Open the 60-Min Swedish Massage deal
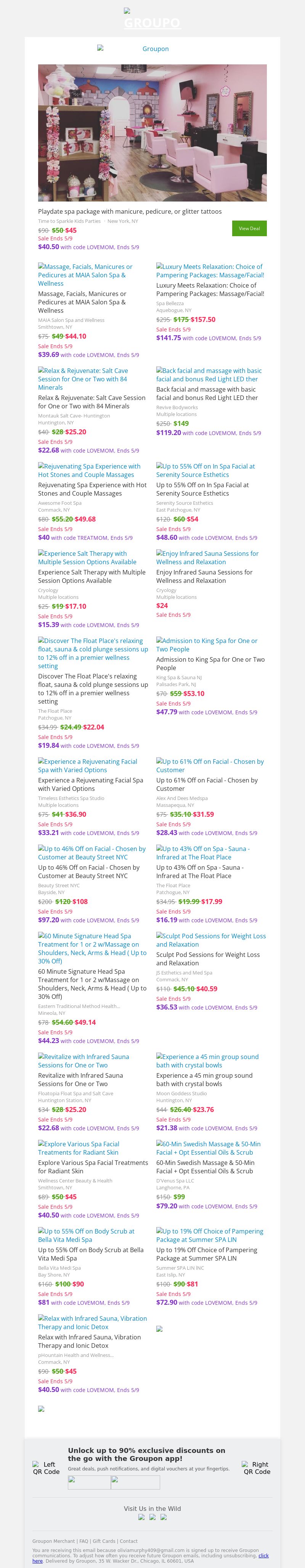Screen dimensions: 305x1568 click(208, 1148)
